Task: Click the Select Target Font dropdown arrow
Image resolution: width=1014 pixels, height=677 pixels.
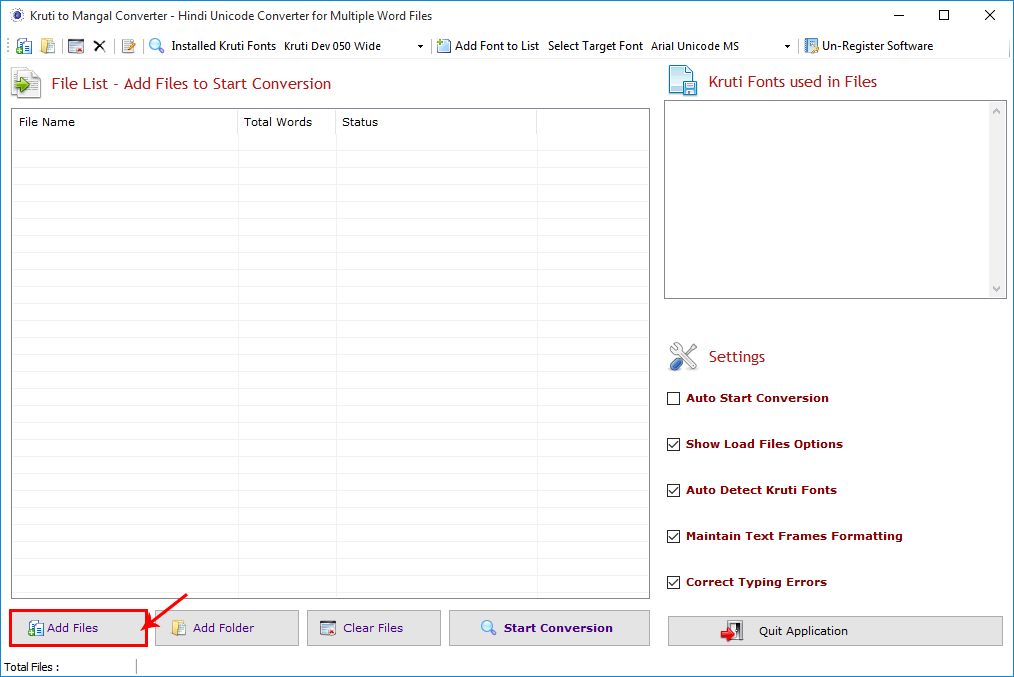Action: [787, 47]
